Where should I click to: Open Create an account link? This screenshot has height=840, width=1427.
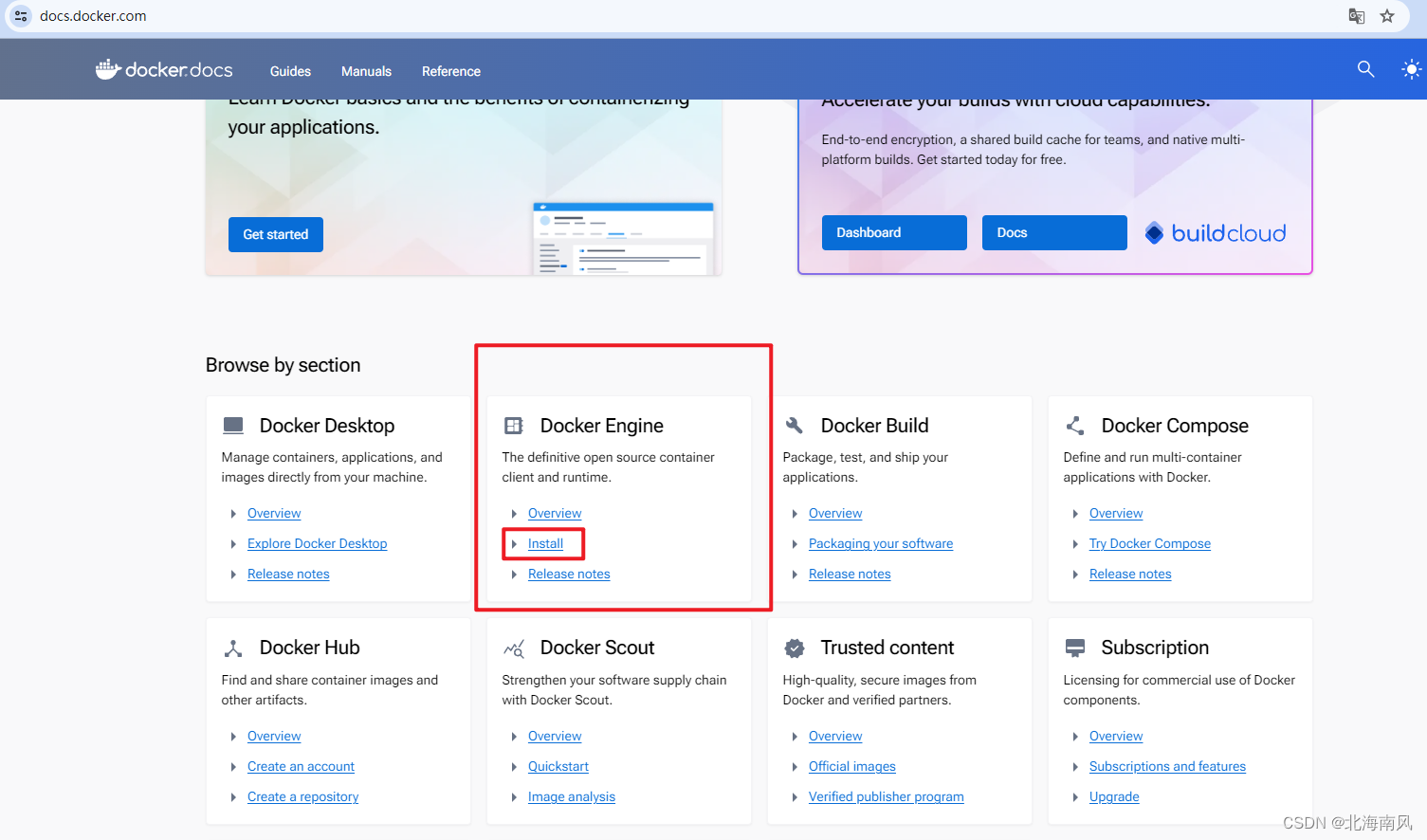click(301, 766)
